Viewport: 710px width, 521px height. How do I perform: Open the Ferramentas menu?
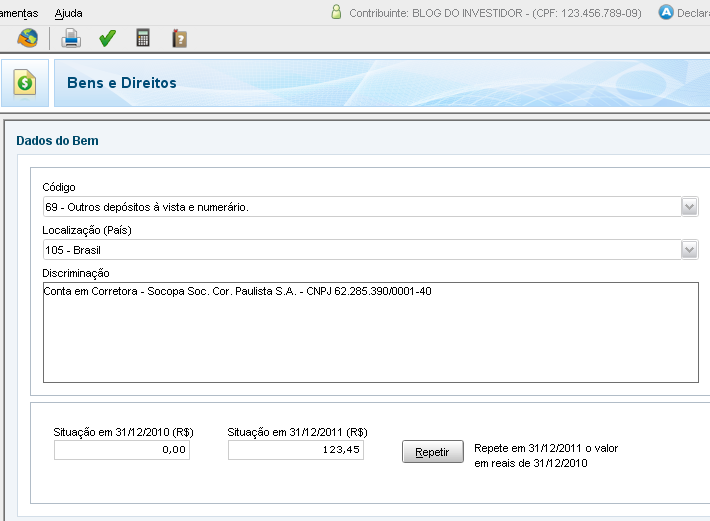coord(19,13)
